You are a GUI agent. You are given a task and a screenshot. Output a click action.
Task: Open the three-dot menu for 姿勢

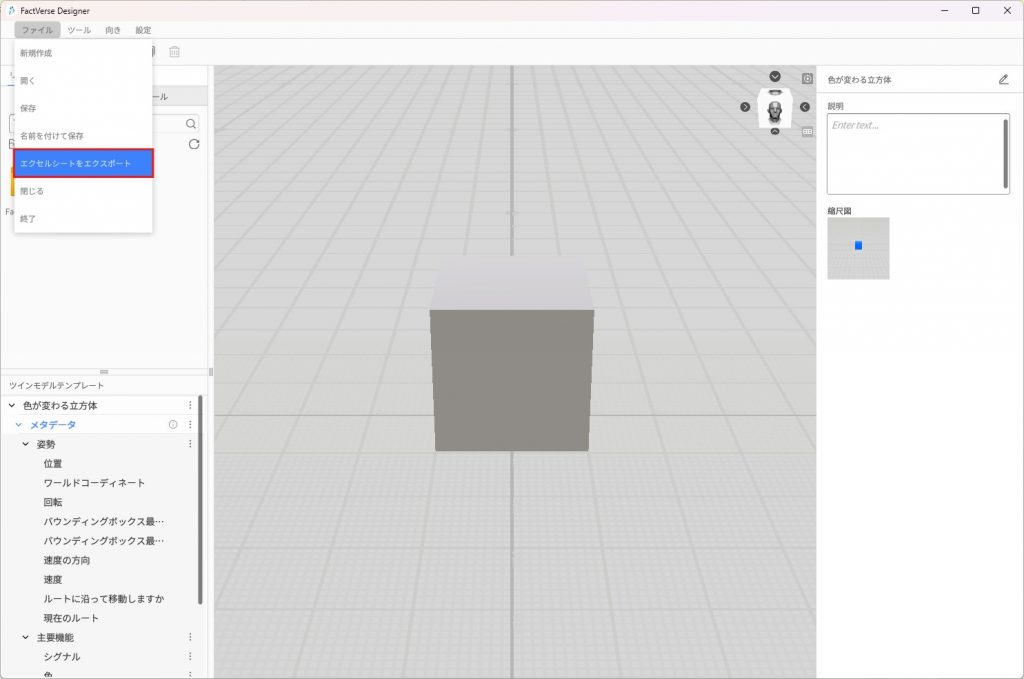tap(190, 444)
